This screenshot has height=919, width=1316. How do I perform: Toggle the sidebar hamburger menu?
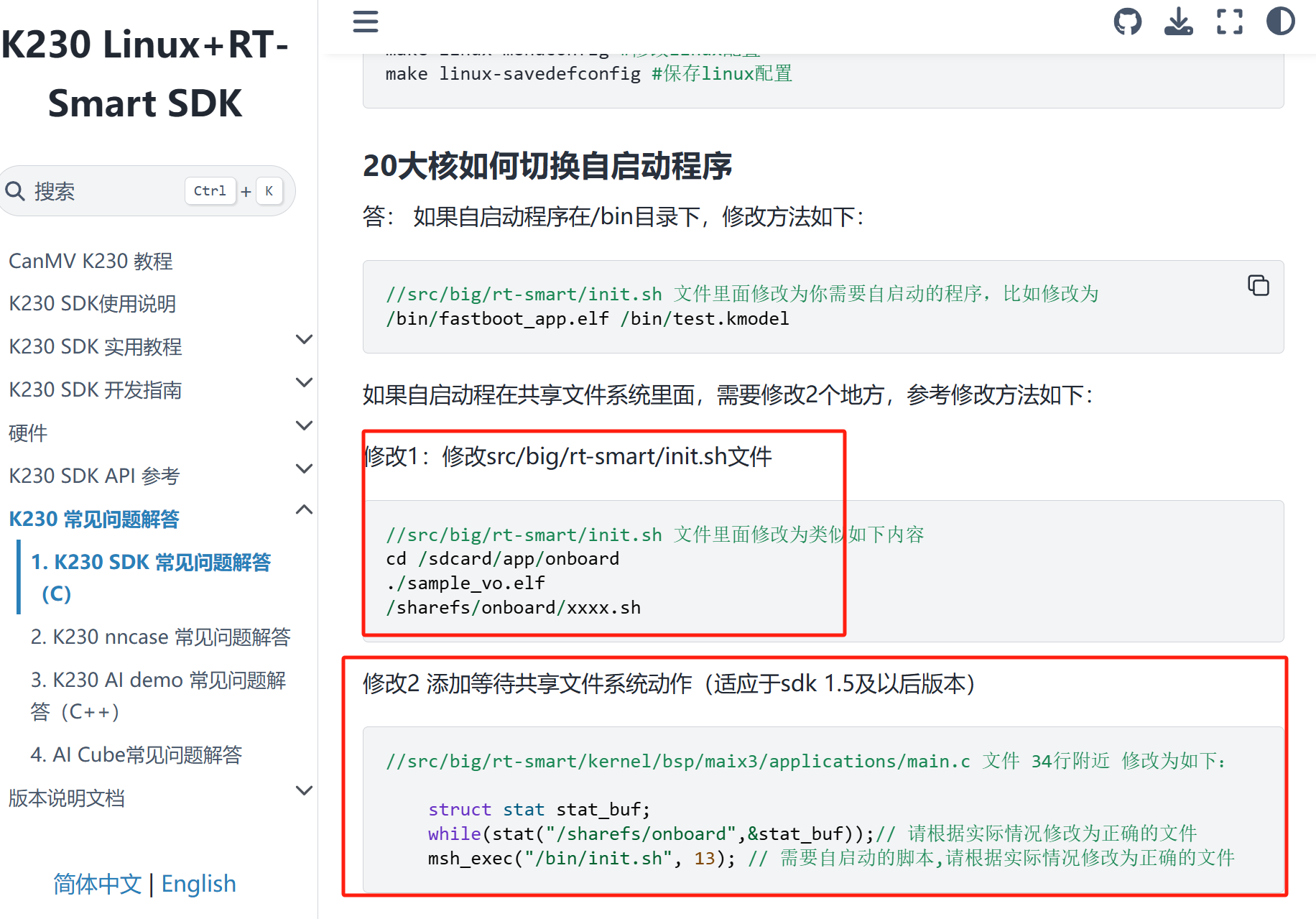click(x=365, y=22)
